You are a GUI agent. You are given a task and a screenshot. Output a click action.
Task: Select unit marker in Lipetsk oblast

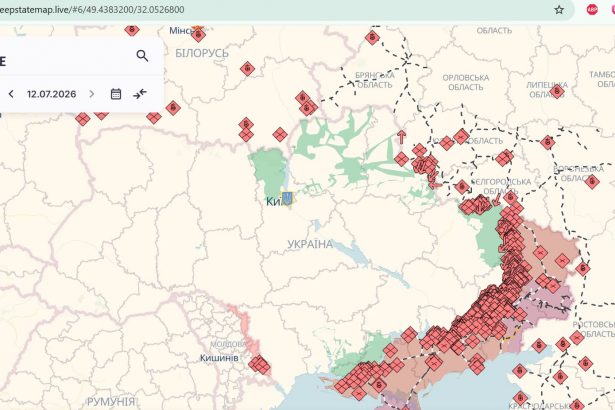pyautogui.click(x=557, y=92)
